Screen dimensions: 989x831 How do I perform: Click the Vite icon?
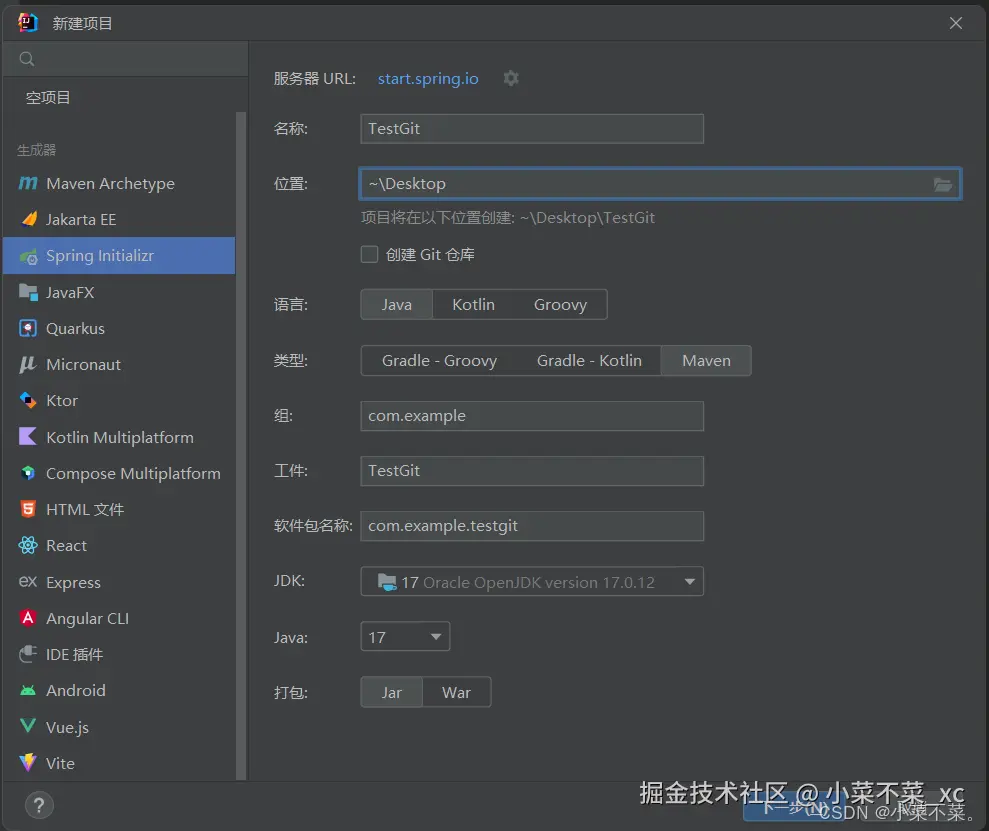tap(28, 763)
